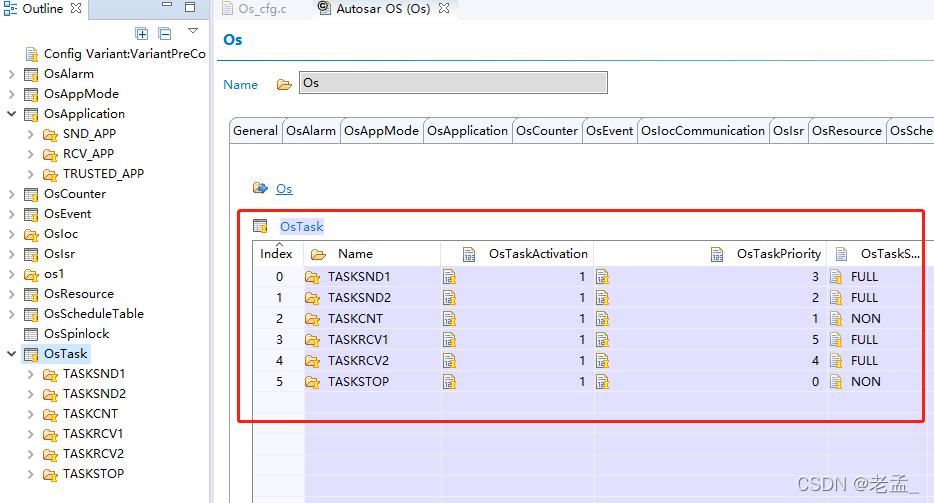Close the Outline view tab

tap(76, 8)
